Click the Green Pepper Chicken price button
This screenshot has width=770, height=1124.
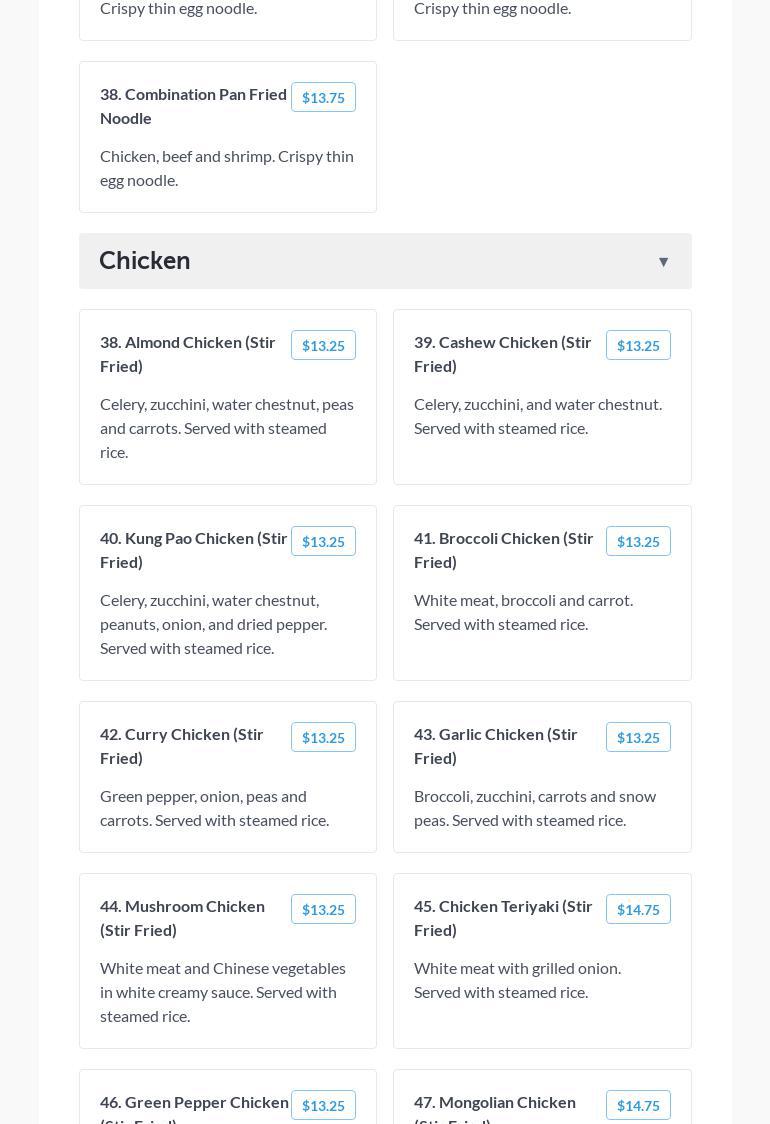tap(323, 1105)
